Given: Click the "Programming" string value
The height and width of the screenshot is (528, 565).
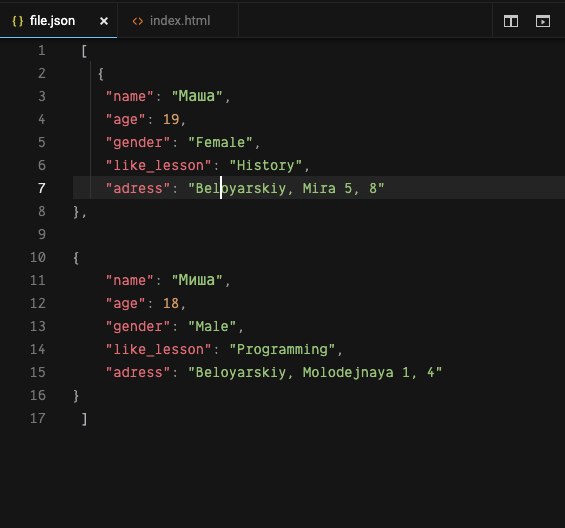Looking at the screenshot, I should point(282,349).
